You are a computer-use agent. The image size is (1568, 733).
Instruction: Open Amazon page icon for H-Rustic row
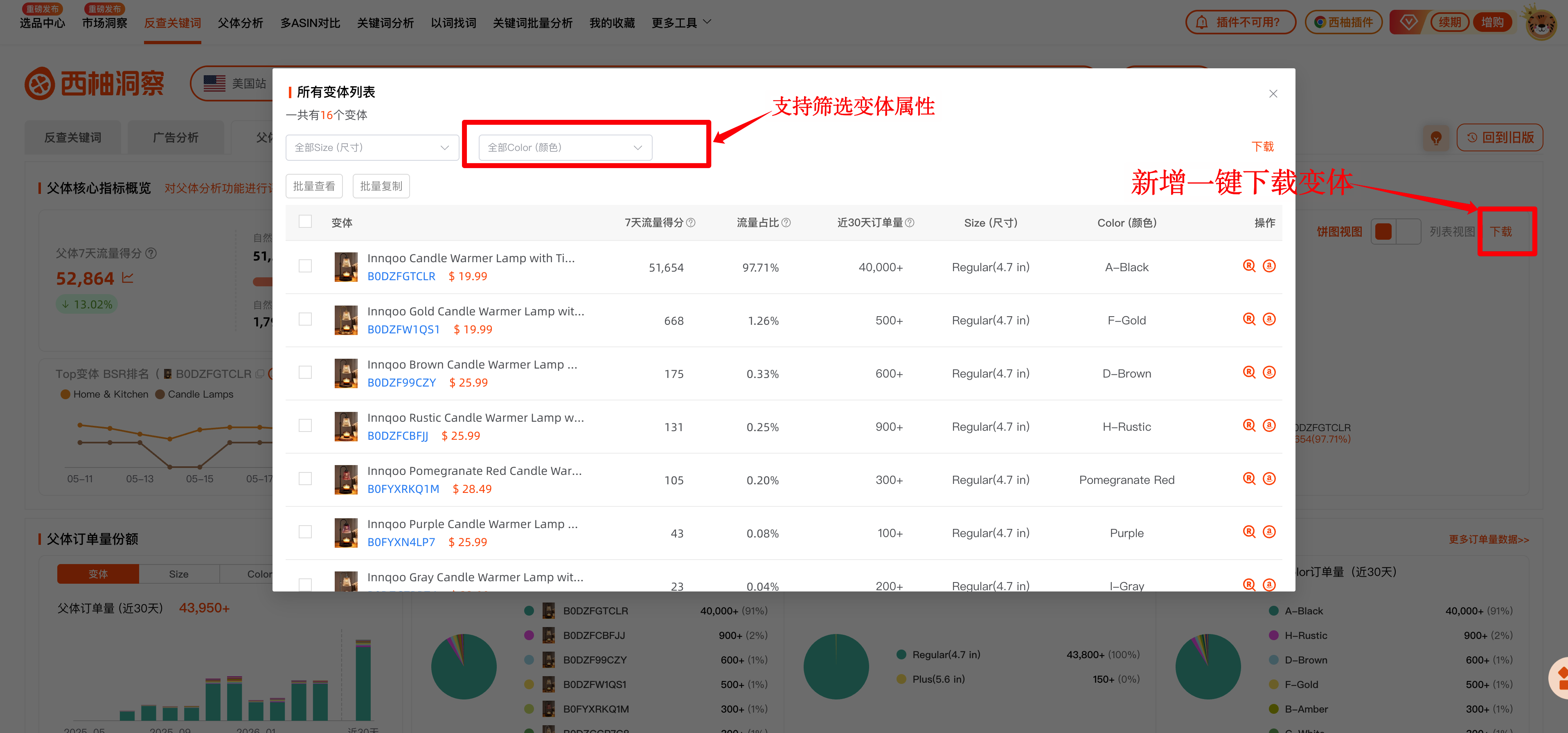1269,425
